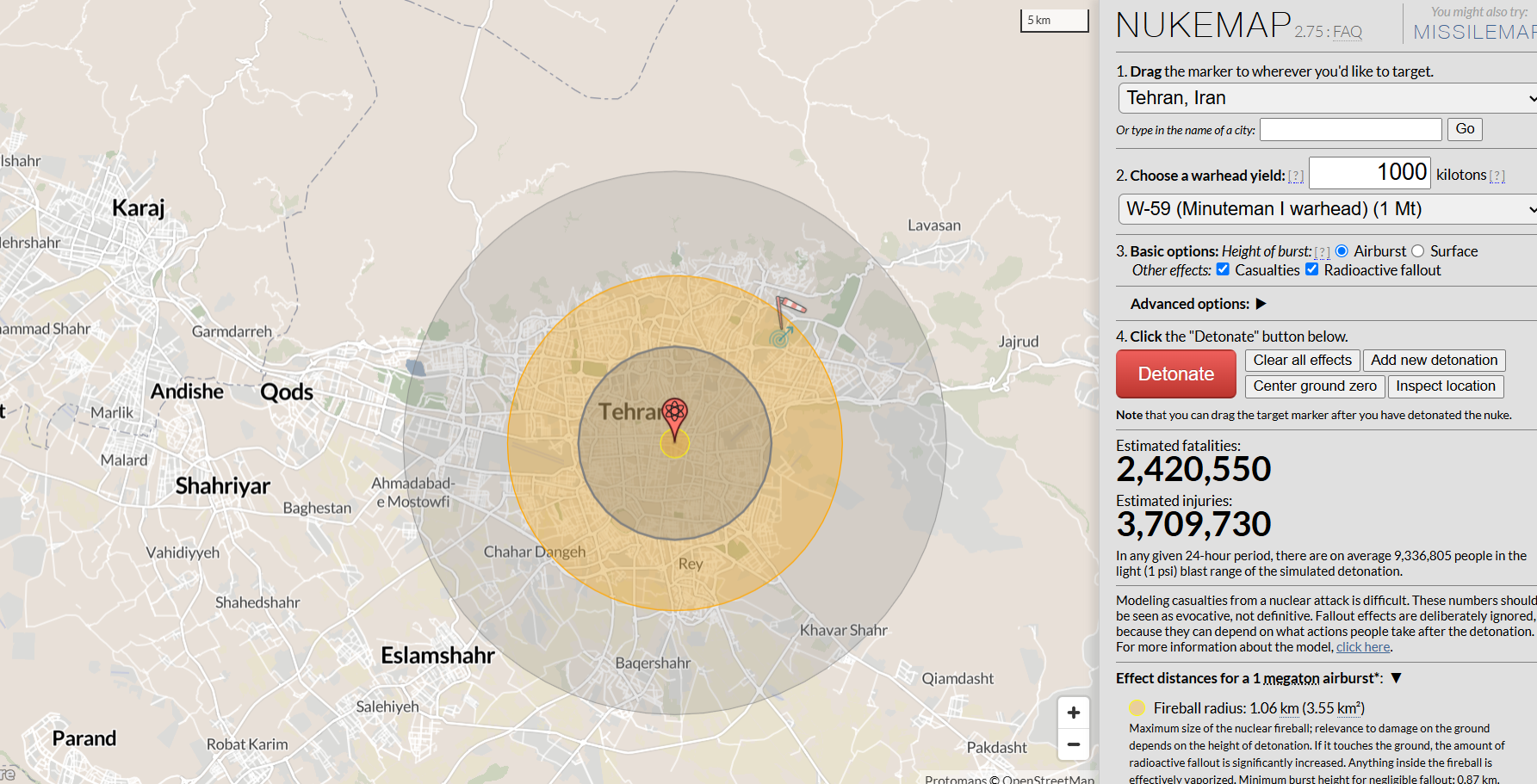Click the Lavasan label on the map
The height and width of the screenshot is (784, 1537).
coord(934,225)
